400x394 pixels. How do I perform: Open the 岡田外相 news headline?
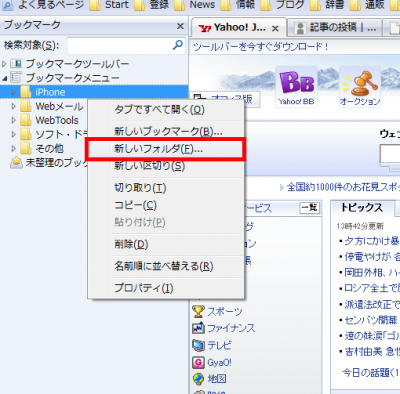pos(372,272)
